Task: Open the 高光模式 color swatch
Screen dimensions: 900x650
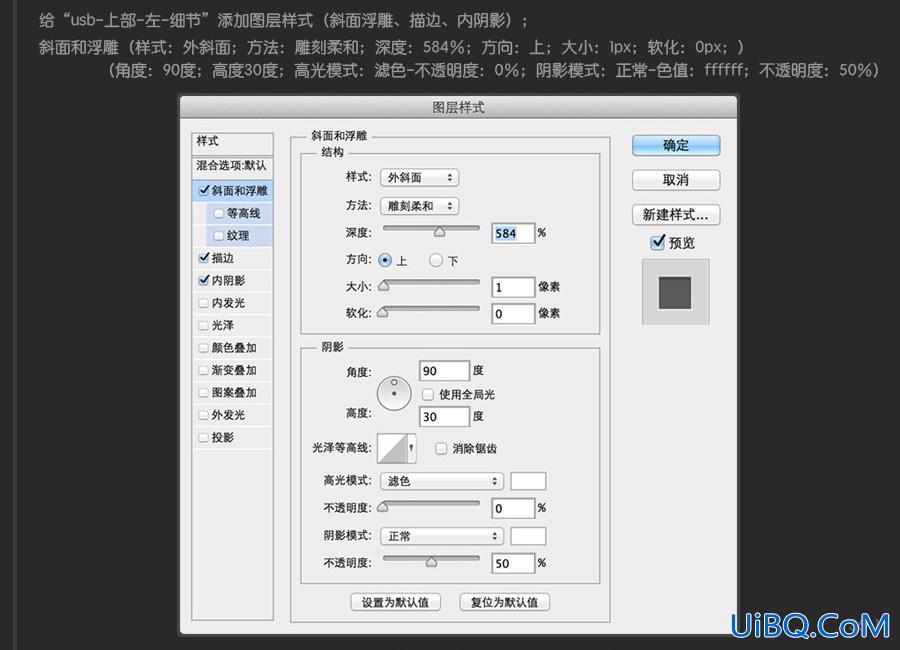Action: 528,481
